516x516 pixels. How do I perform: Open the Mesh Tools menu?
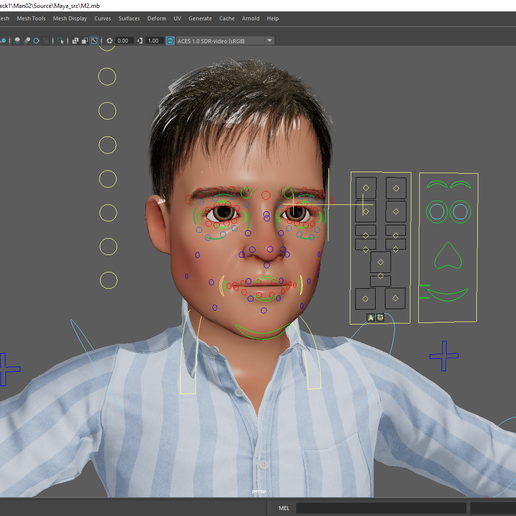coord(31,19)
